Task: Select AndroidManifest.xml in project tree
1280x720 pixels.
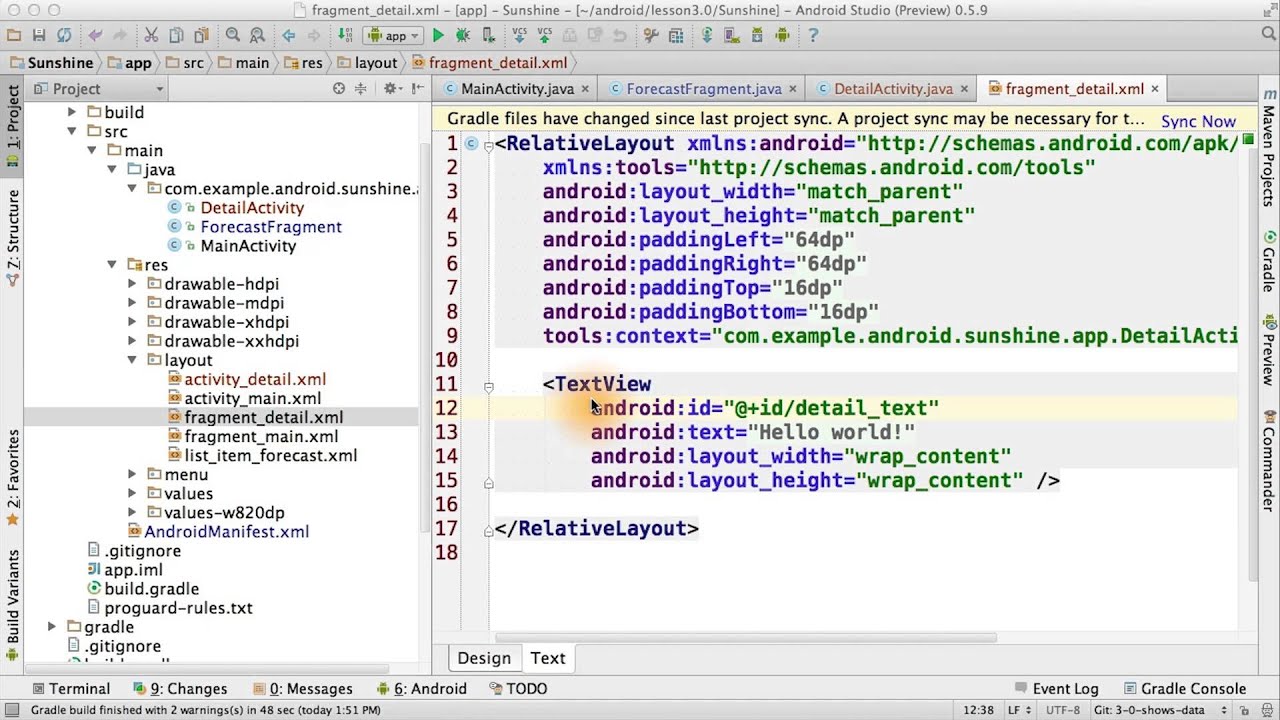Action: pyautogui.click(x=226, y=531)
